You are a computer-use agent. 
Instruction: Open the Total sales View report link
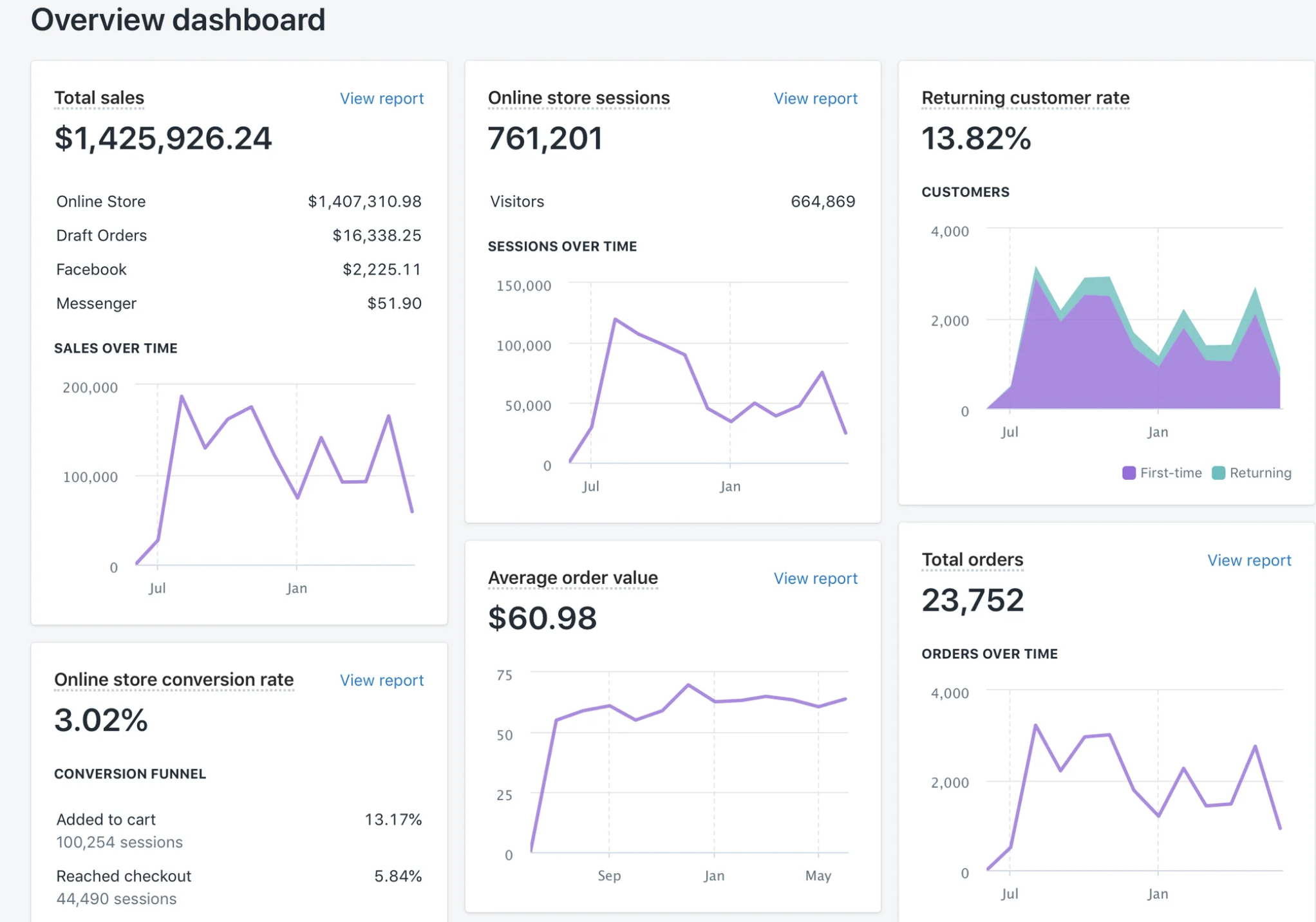click(x=382, y=99)
